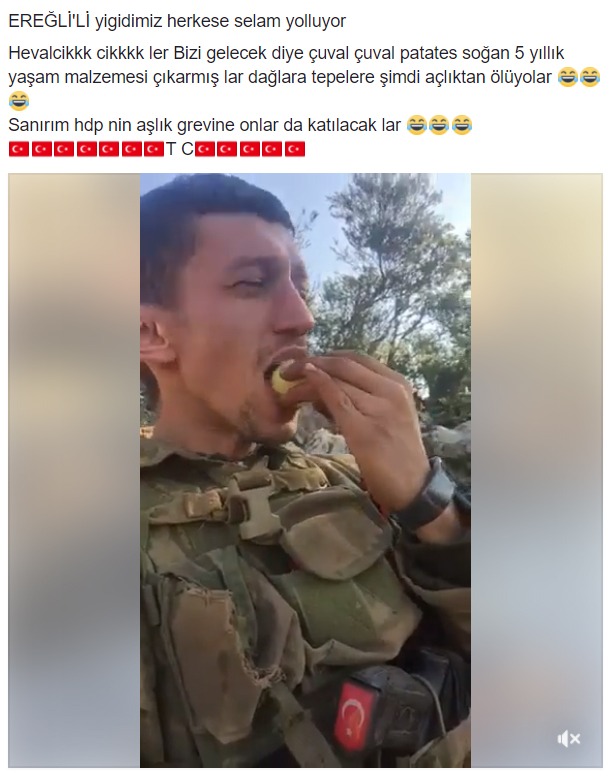This screenshot has width=610, height=780.
Task: Click the last laughing emoji after "katılacak lar"
Action: [462, 125]
